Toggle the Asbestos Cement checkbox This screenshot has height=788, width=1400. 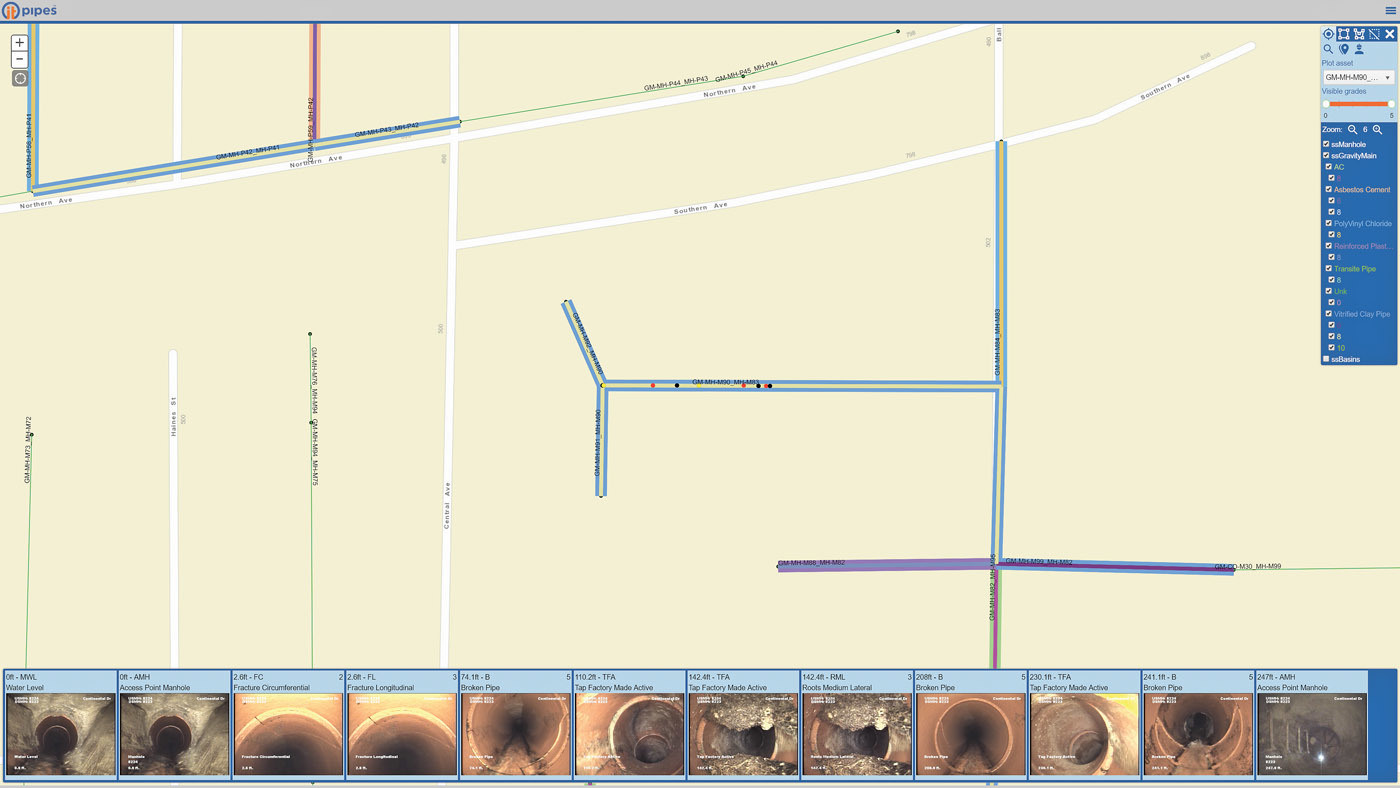point(1329,189)
